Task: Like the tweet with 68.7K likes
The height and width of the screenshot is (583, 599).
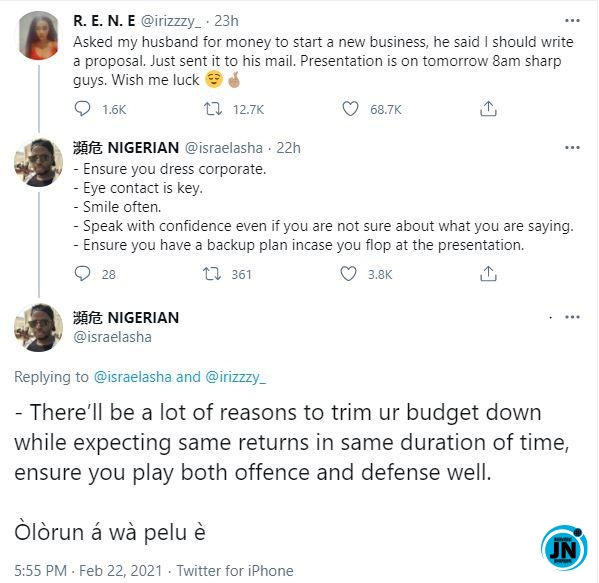Action: [x=350, y=109]
